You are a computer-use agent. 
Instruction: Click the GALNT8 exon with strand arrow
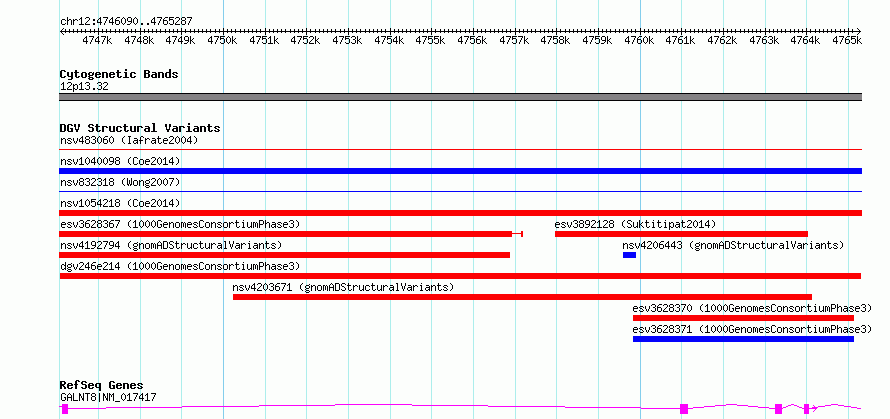[x=807, y=409]
